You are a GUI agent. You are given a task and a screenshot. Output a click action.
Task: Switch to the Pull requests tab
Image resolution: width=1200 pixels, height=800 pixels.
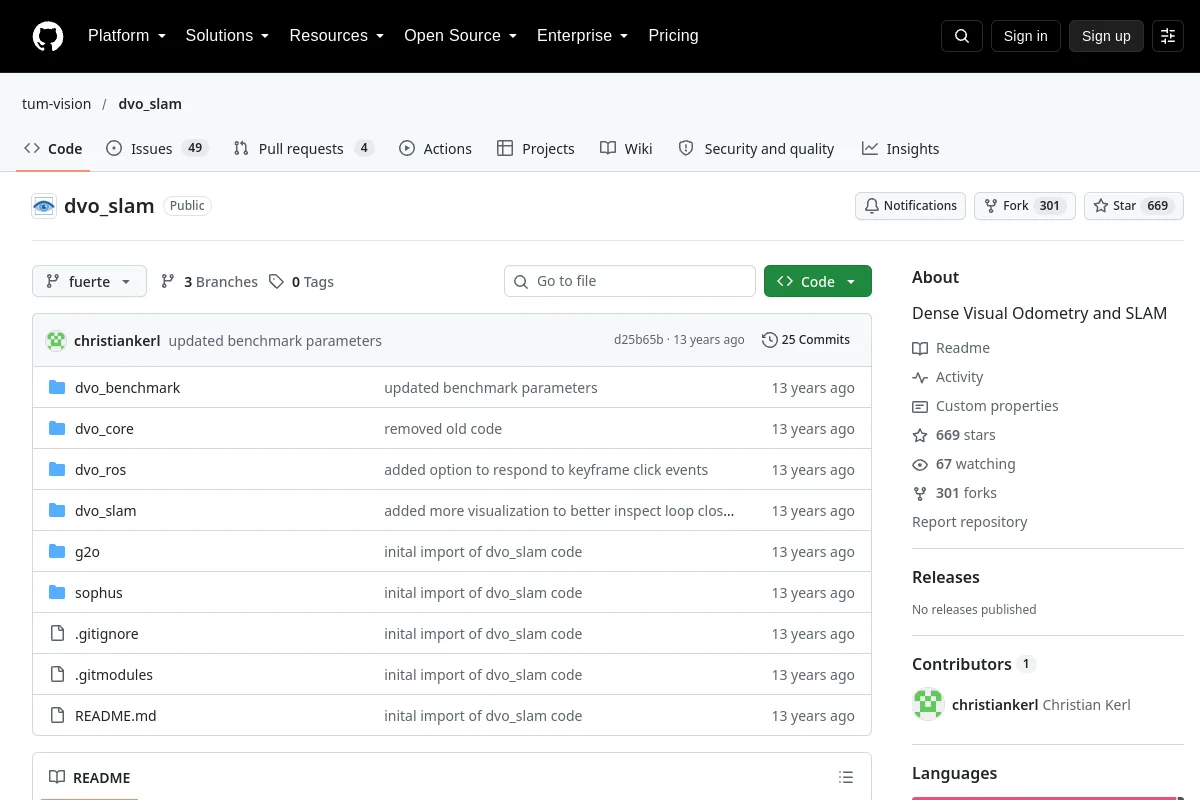pos(303,148)
